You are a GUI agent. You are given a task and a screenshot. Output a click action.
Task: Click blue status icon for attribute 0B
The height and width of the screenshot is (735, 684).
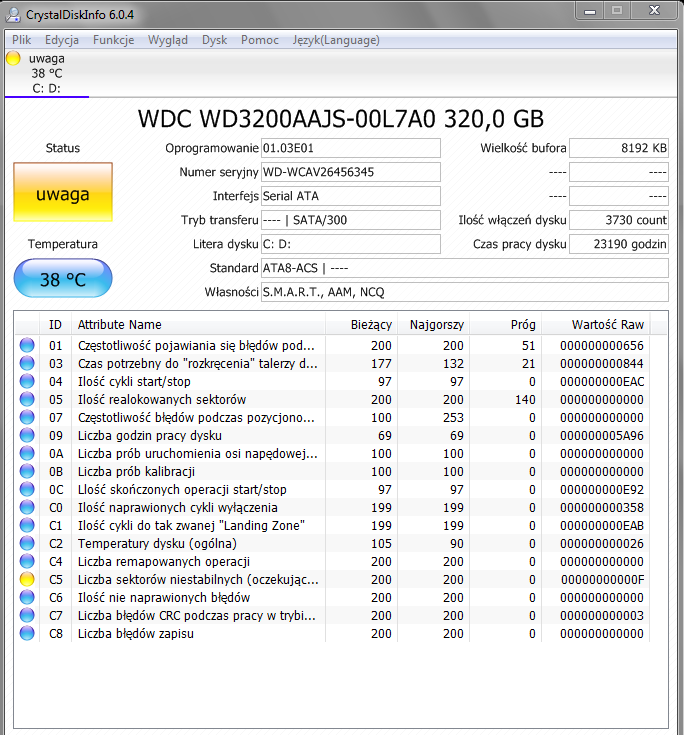tap(27, 472)
